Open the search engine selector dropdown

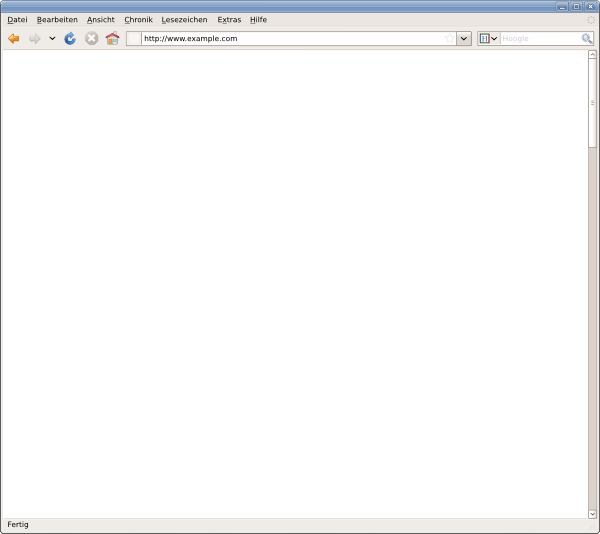click(x=489, y=39)
